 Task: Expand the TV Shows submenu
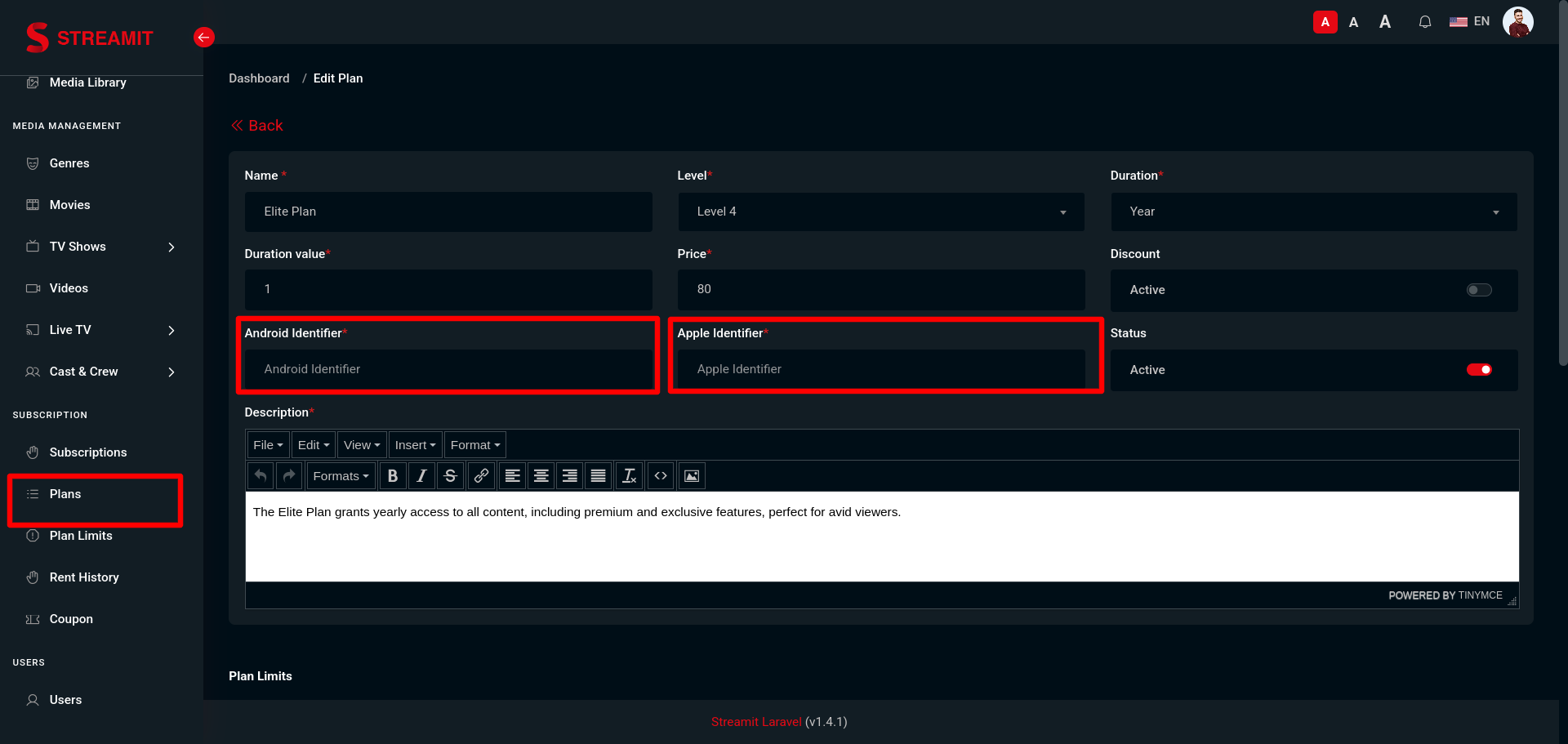(171, 247)
